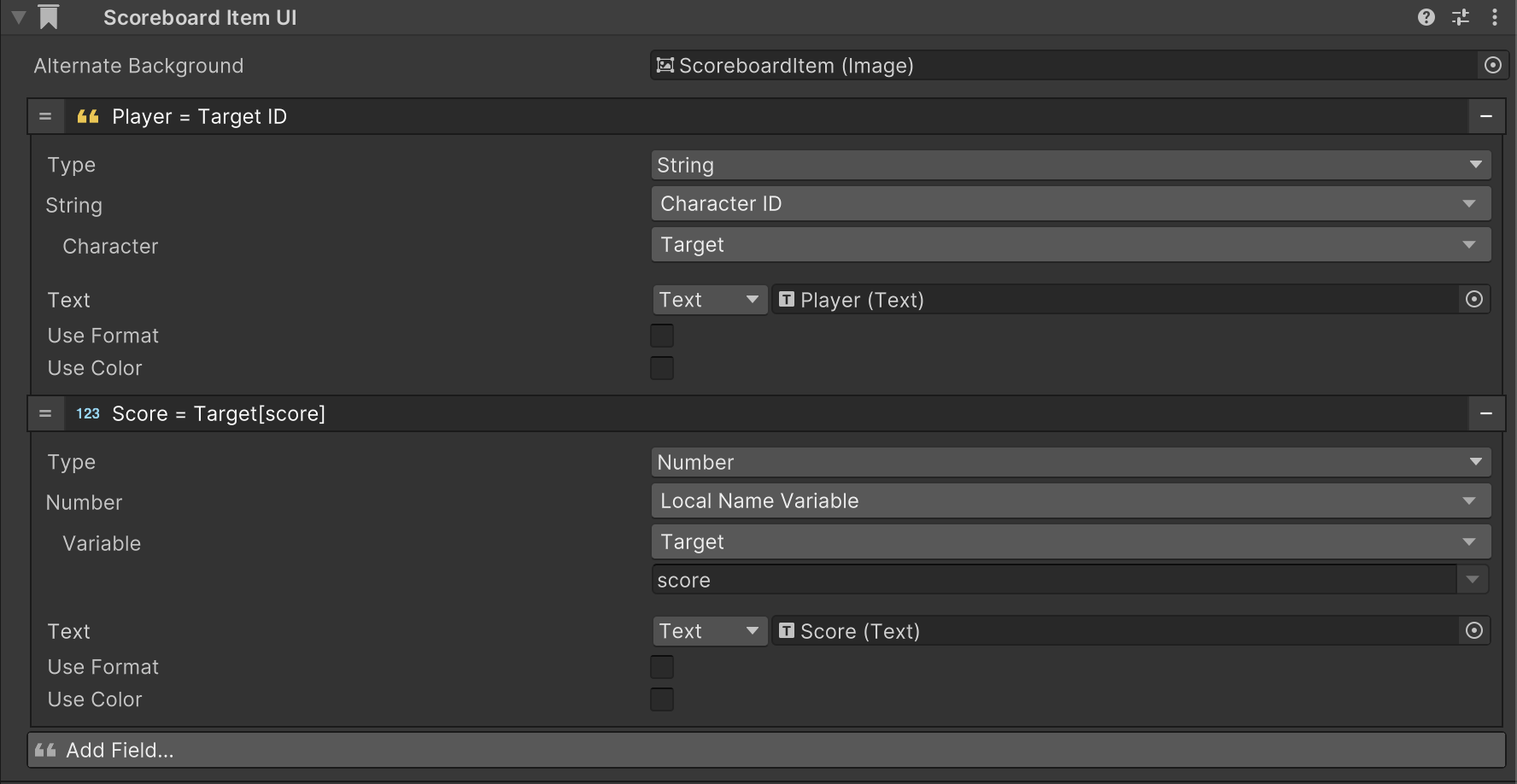Enable Use Color for Score field
The height and width of the screenshot is (784, 1517).
tap(662, 699)
